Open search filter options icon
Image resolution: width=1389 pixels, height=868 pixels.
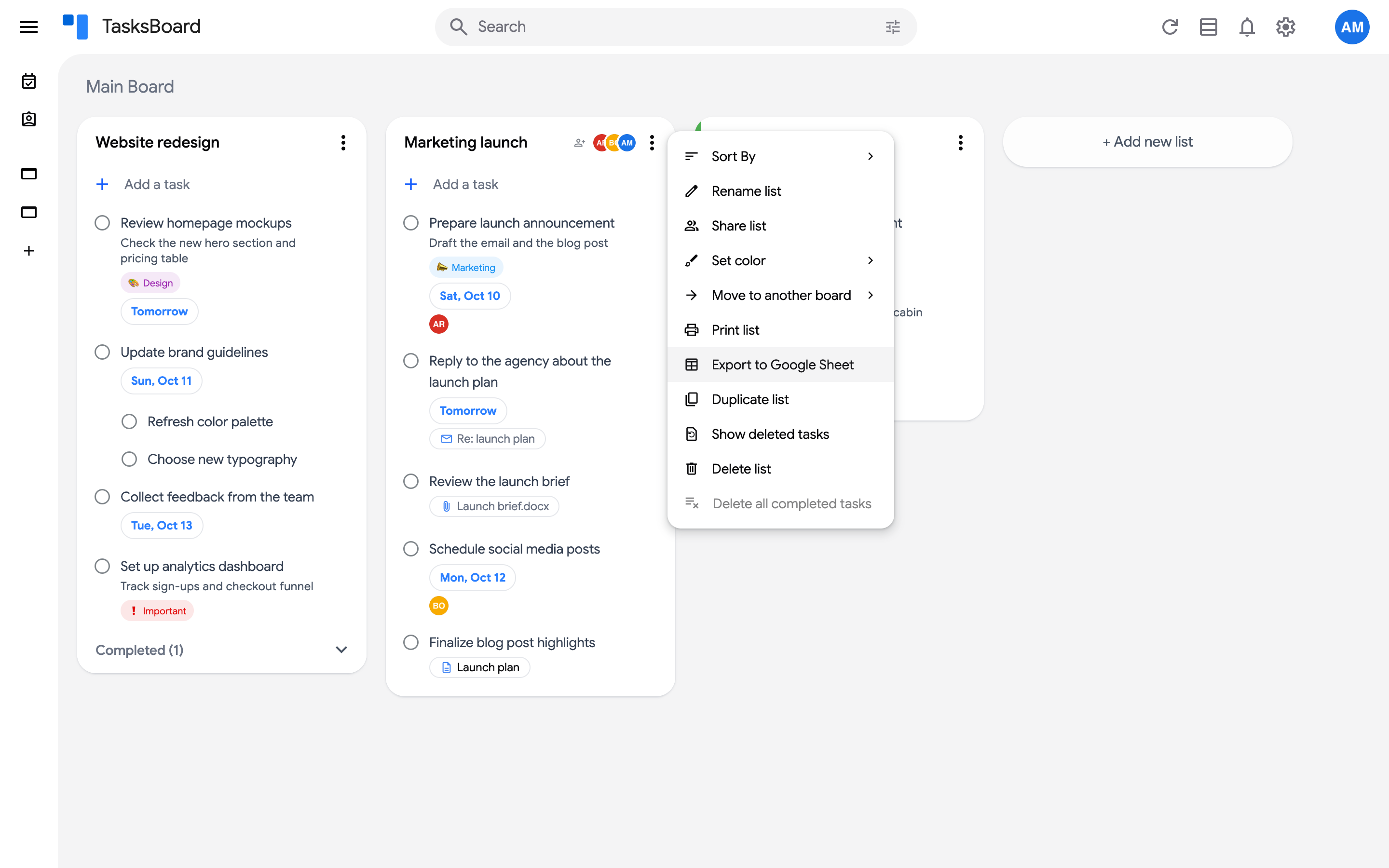893,27
